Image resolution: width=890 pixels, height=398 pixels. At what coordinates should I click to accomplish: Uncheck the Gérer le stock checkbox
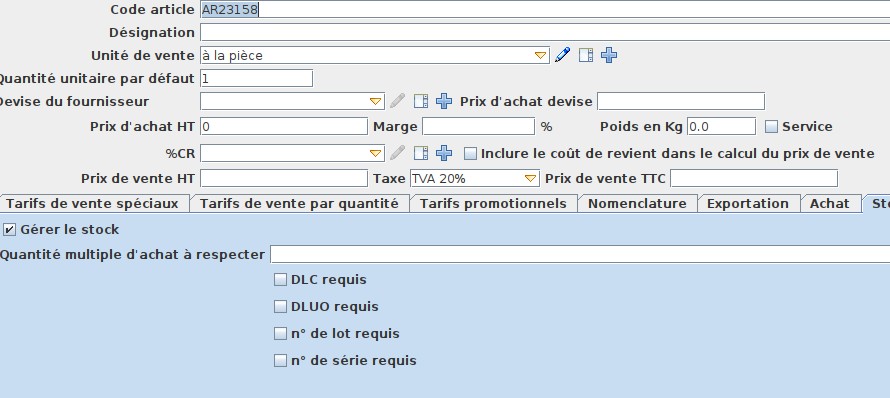[x=9, y=229]
